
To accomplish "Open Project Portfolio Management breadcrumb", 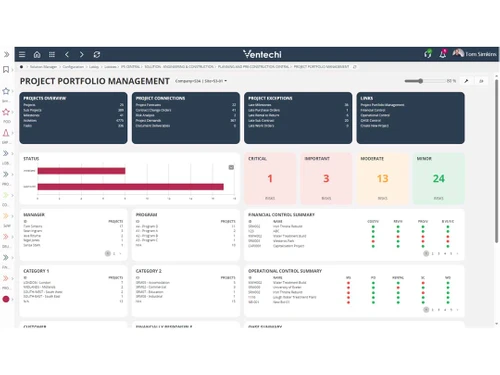I will tap(321, 67).
